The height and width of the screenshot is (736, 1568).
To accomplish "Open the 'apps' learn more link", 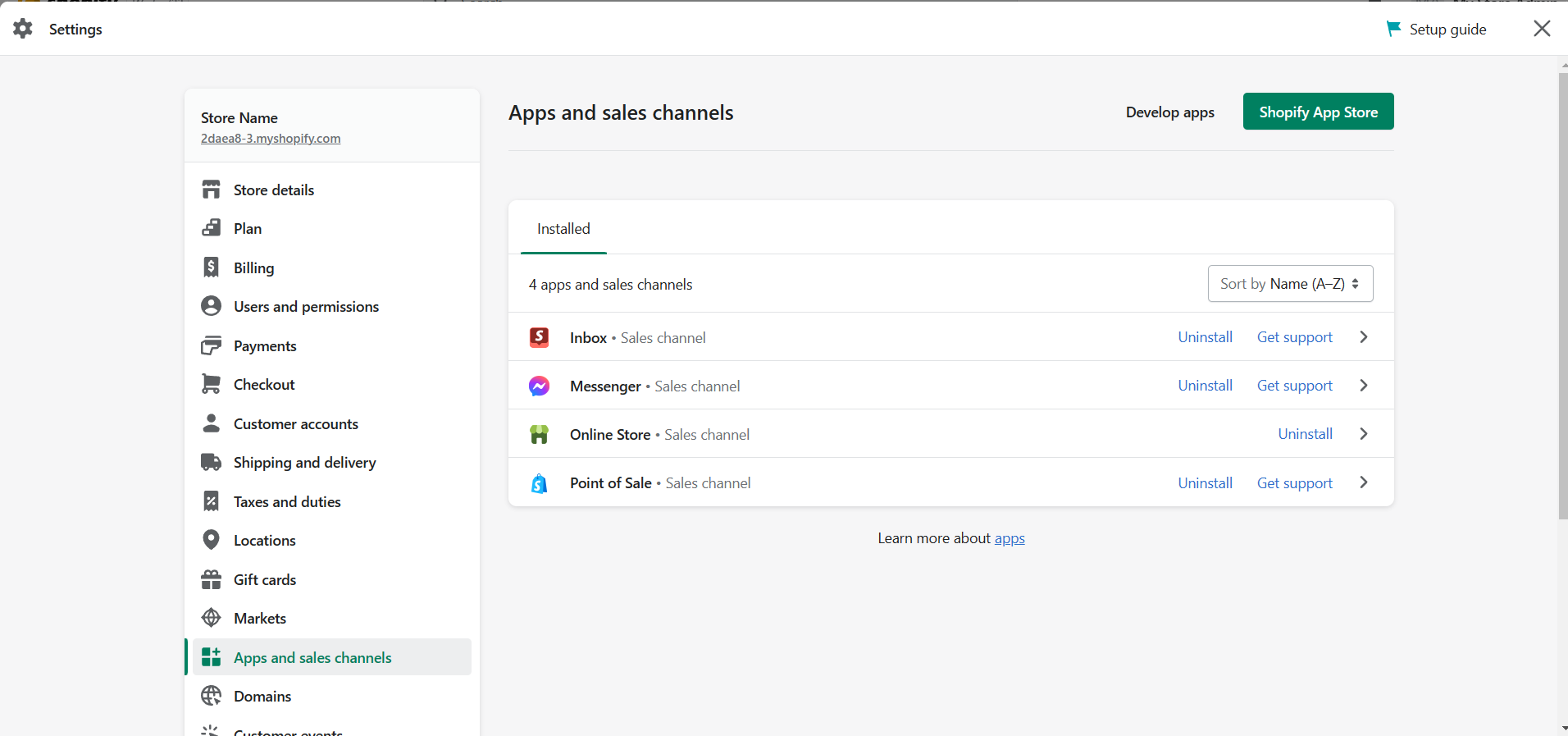I will 1010,538.
